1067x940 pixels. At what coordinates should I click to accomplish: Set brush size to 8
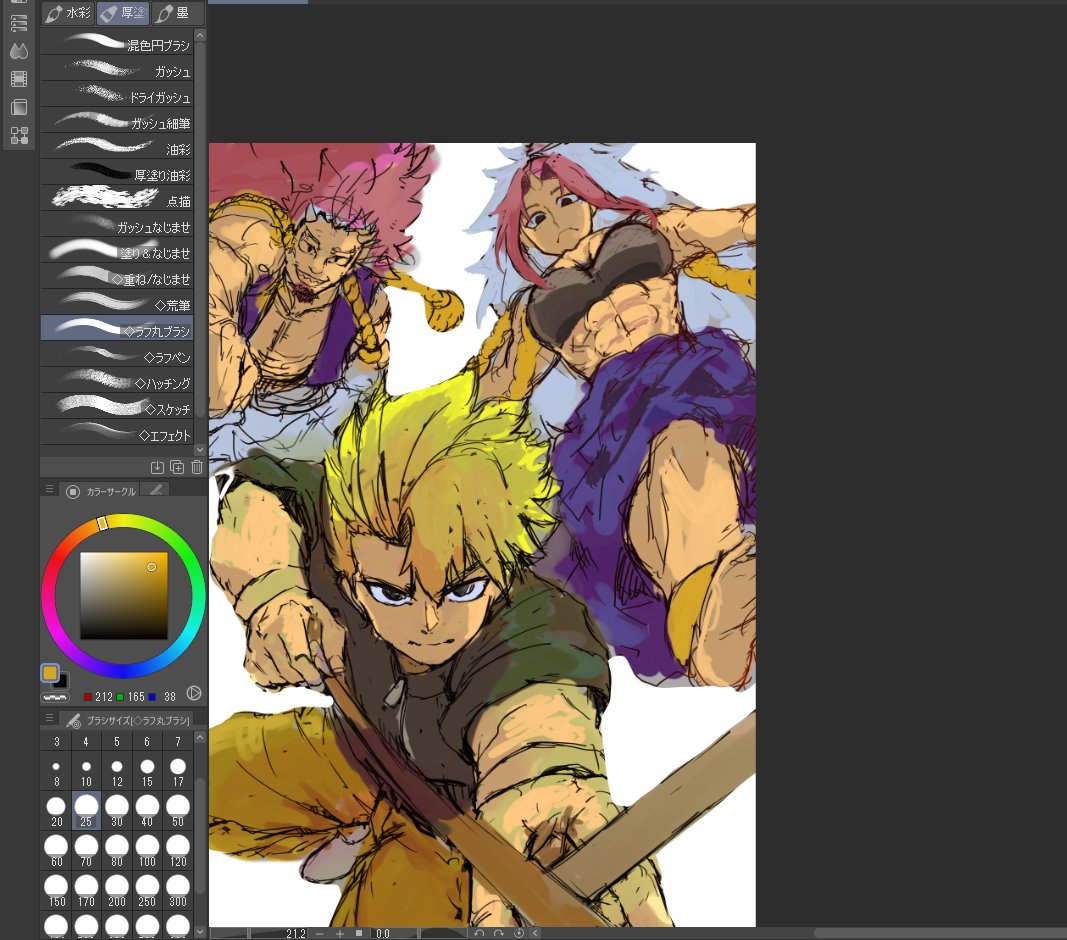(56, 773)
